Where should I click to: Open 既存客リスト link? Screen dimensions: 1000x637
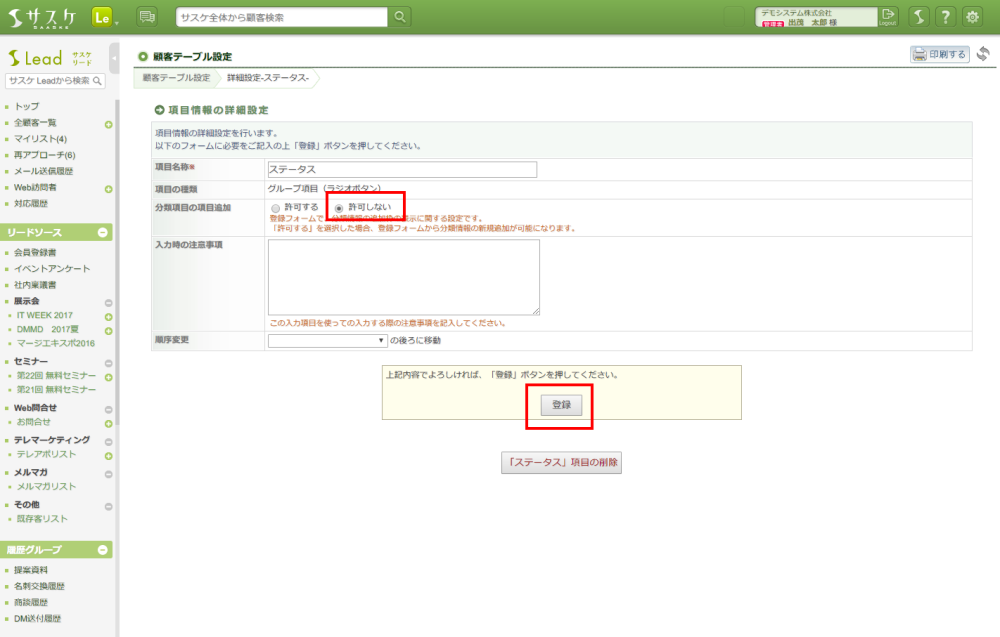click(x=42, y=519)
